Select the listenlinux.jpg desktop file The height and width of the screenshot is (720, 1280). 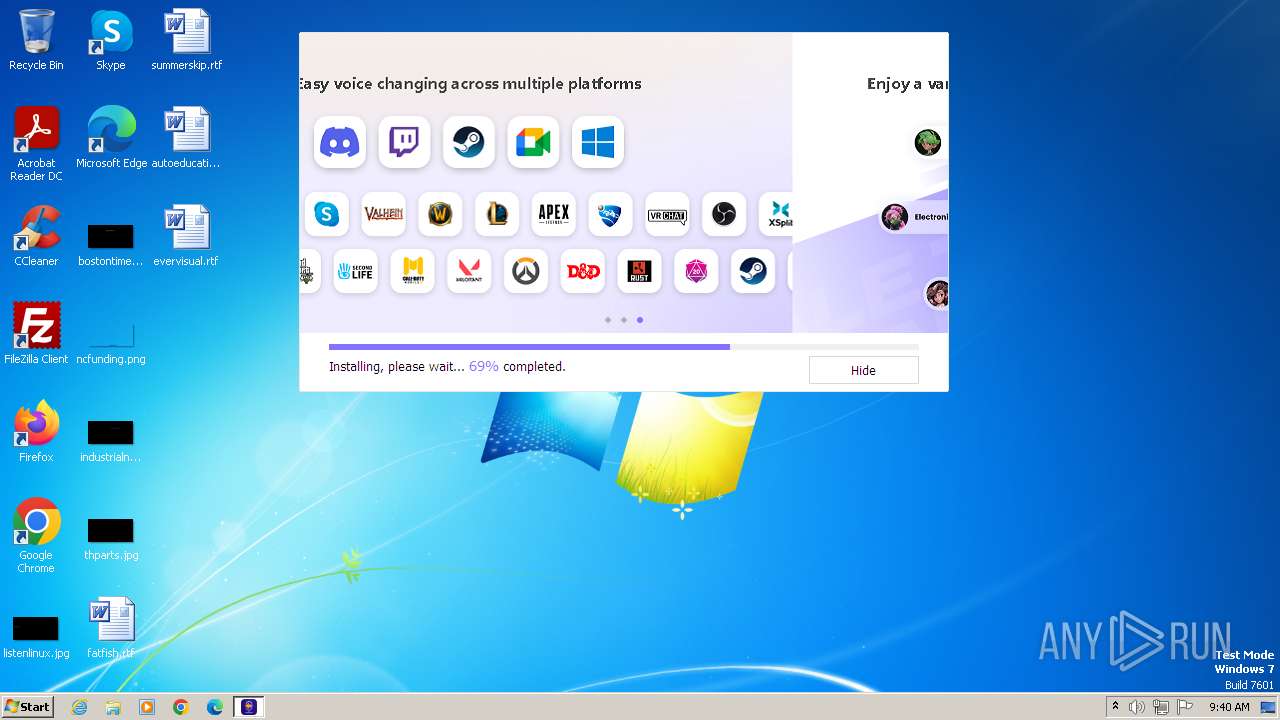[36, 637]
